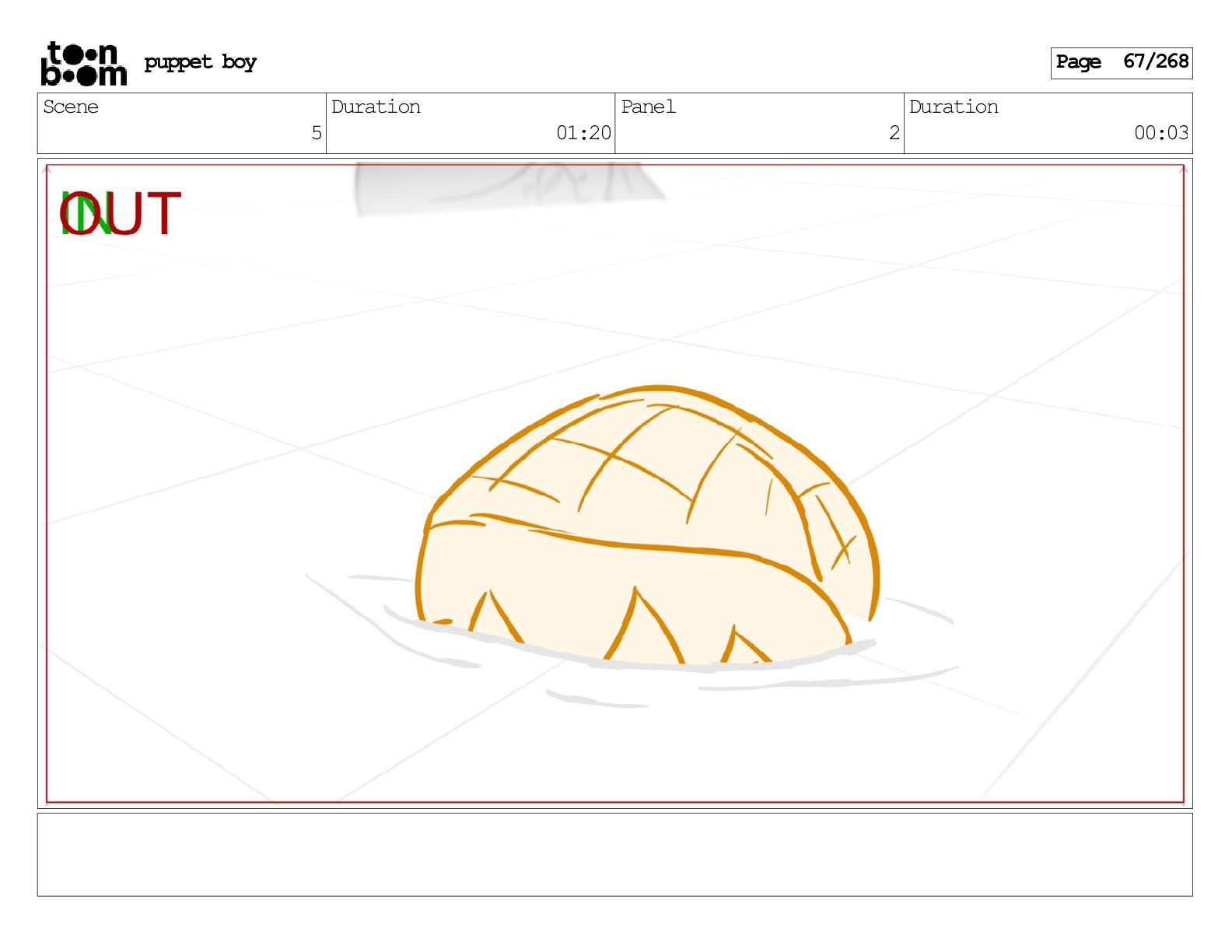The width and height of the screenshot is (1232, 952).
Task: Select the 'puppet boy' project title
Action: click(200, 62)
